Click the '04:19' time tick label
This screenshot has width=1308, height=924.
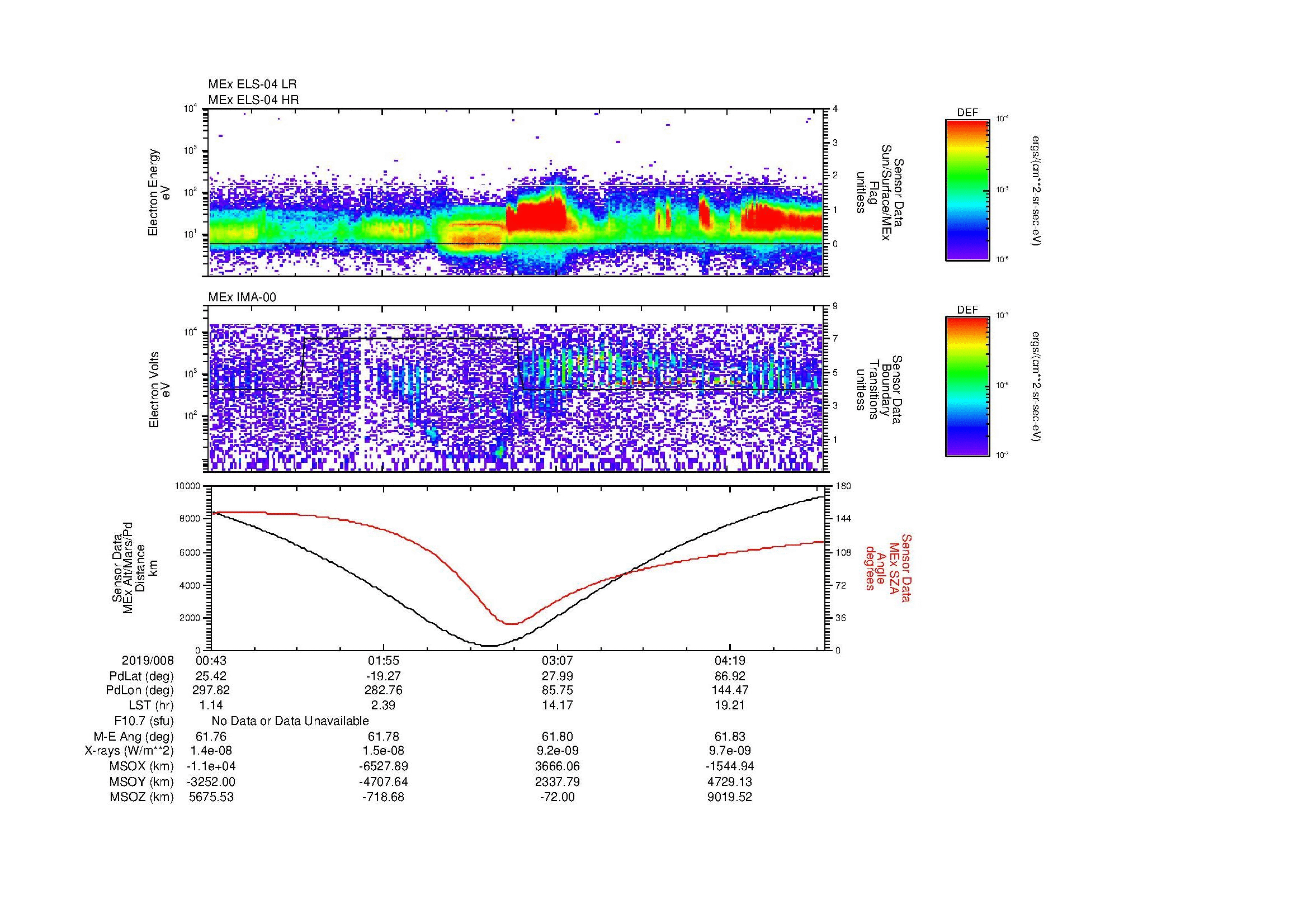[730, 660]
